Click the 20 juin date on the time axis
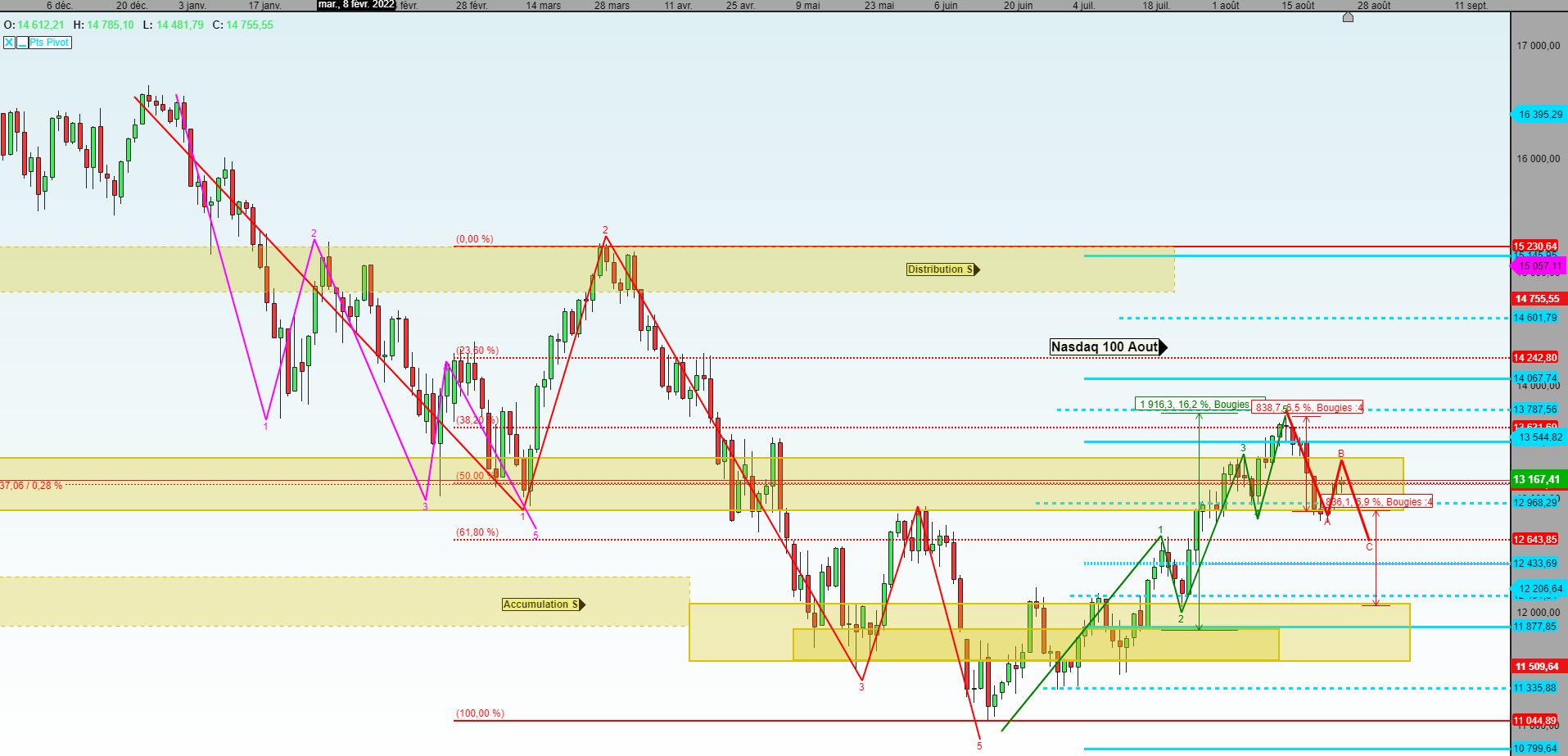This screenshot has width=1568, height=756. [1019, 6]
